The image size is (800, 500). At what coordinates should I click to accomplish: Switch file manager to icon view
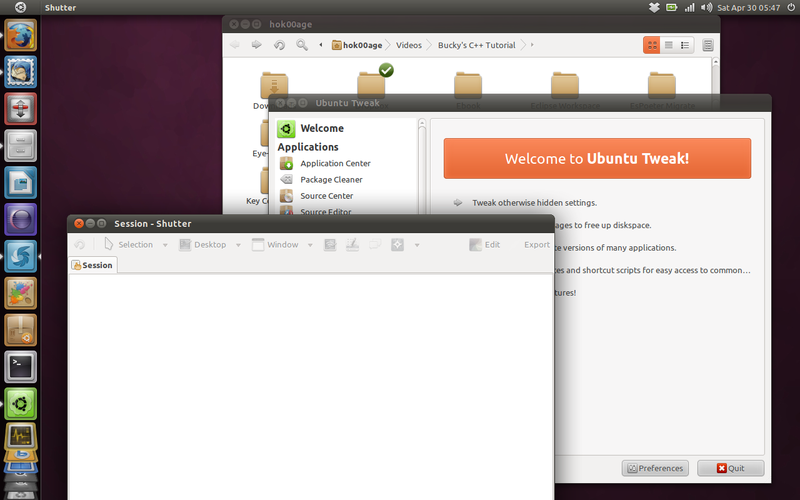[x=652, y=45]
